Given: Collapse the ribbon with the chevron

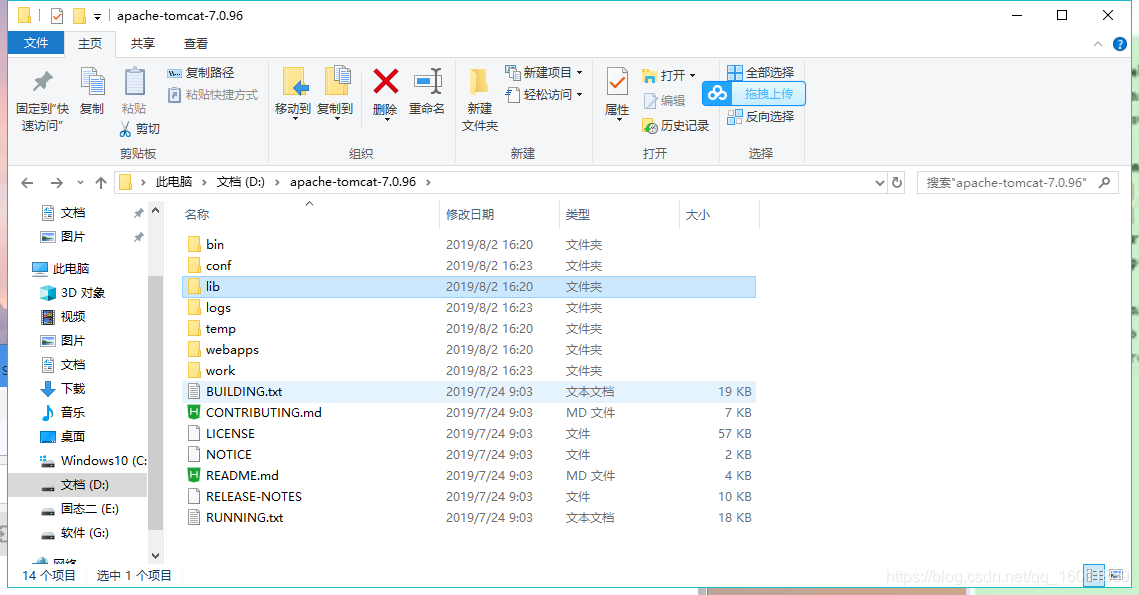Looking at the screenshot, I should 1098,44.
